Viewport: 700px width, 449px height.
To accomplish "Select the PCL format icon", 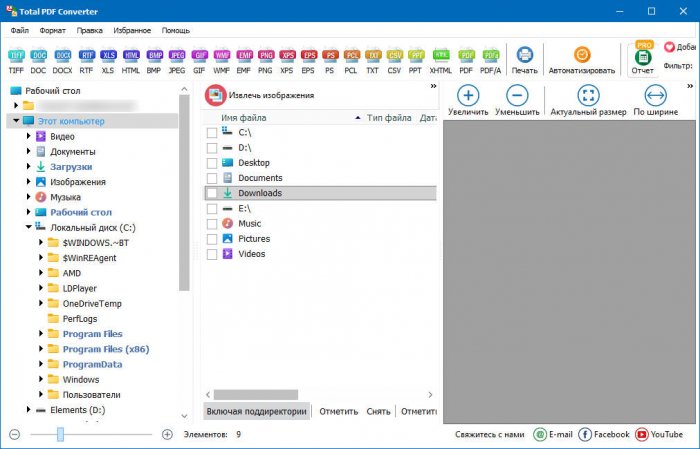I will 351,56.
